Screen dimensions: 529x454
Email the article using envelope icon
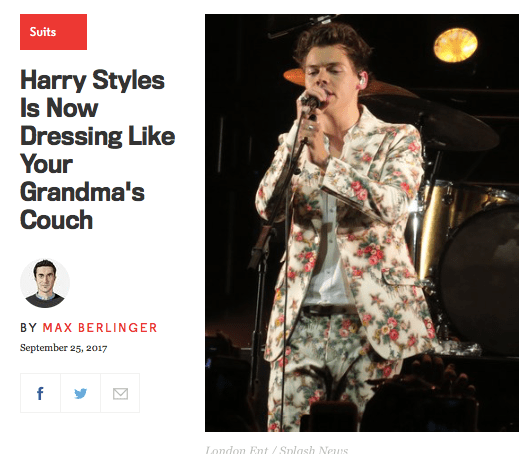pyautogui.click(x=120, y=393)
